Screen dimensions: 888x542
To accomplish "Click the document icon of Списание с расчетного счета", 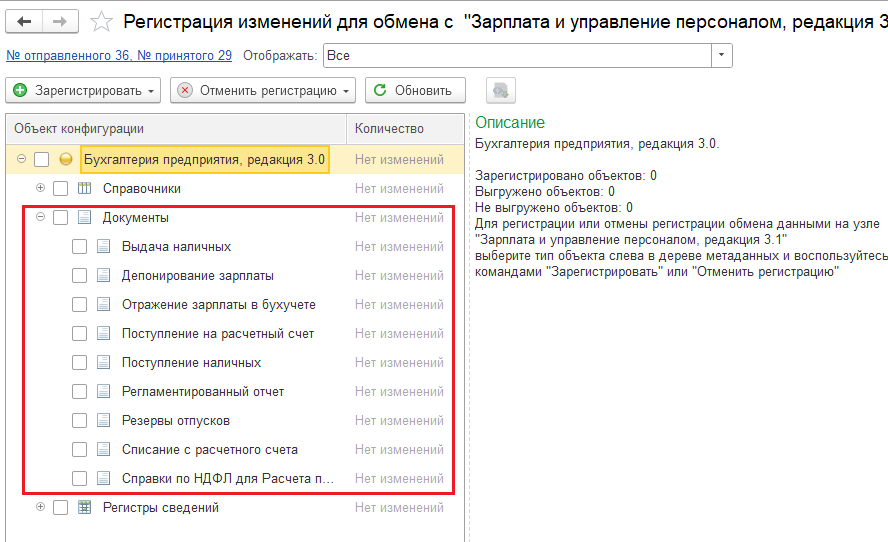I will coord(103,449).
